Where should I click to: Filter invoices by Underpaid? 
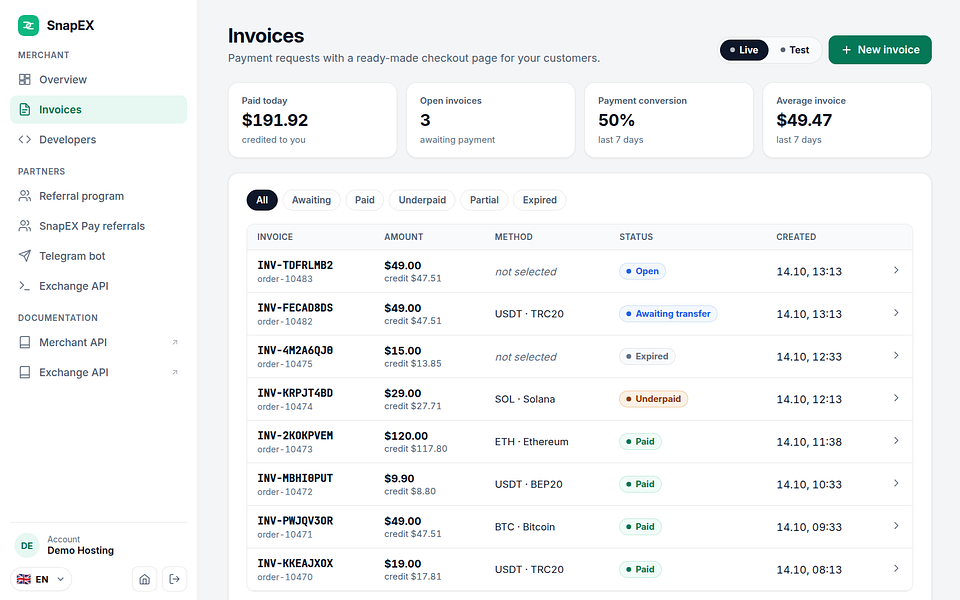click(x=422, y=200)
